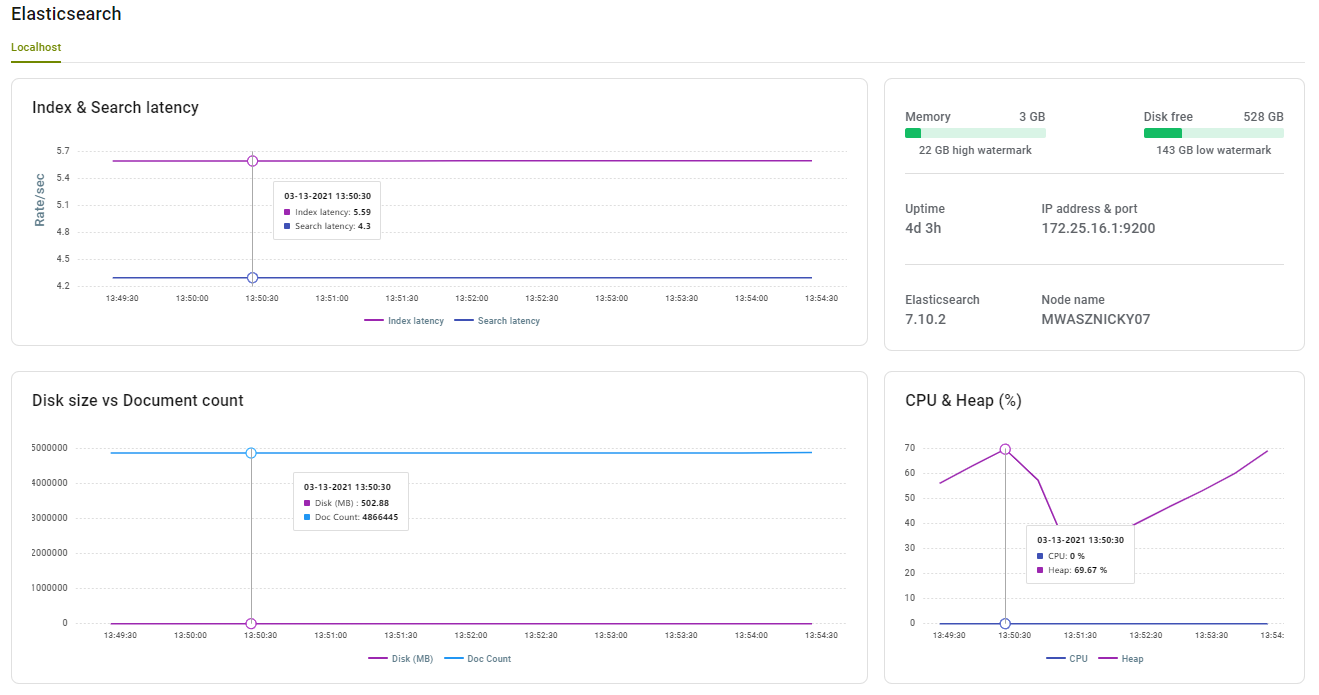Click the 'Search latency: 4.3' tooltip row
Screen dimensions: 1319x695
coord(327,227)
